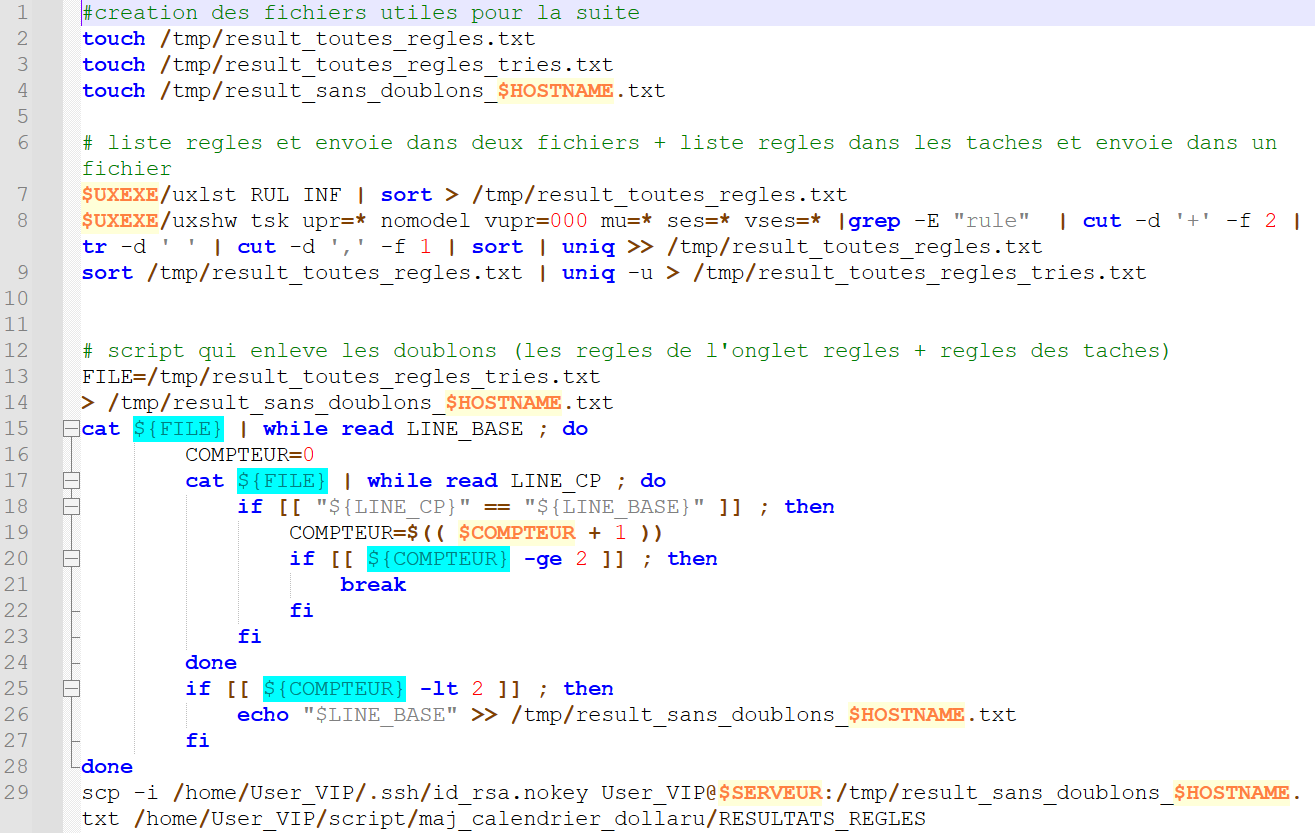Click comment 'script qui enleve les doublons'
This screenshot has height=833, width=1315.
(x=302, y=351)
